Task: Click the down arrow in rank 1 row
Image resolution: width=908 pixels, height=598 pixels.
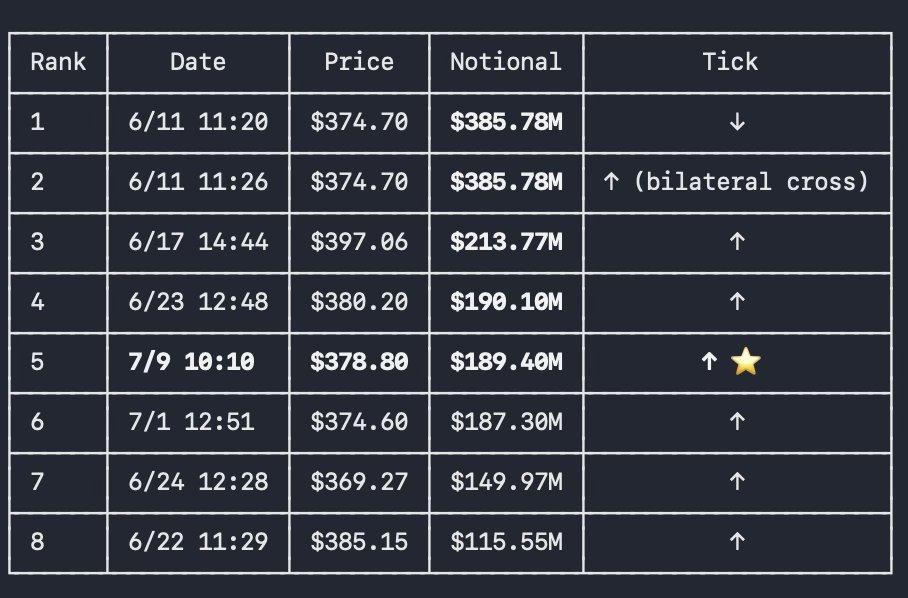Action: [x=737, y=122]
